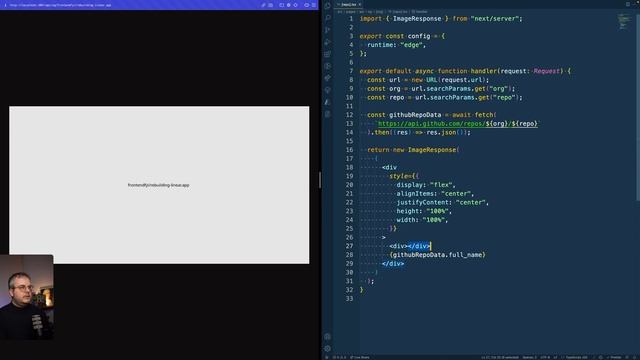This screenshot has height=360, width=640.
Task: Click the UTF-8 encoding status bar item
Action: [545, 357]
